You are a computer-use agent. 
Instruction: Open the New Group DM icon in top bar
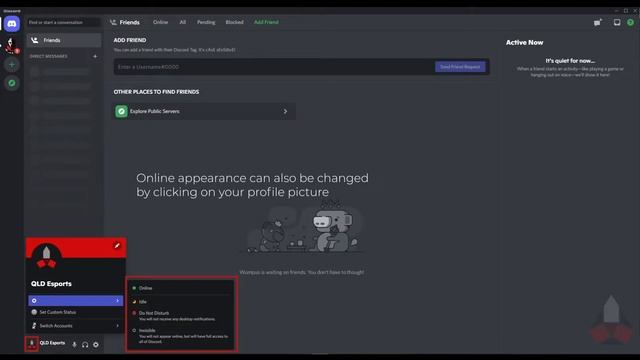[598, 22]
